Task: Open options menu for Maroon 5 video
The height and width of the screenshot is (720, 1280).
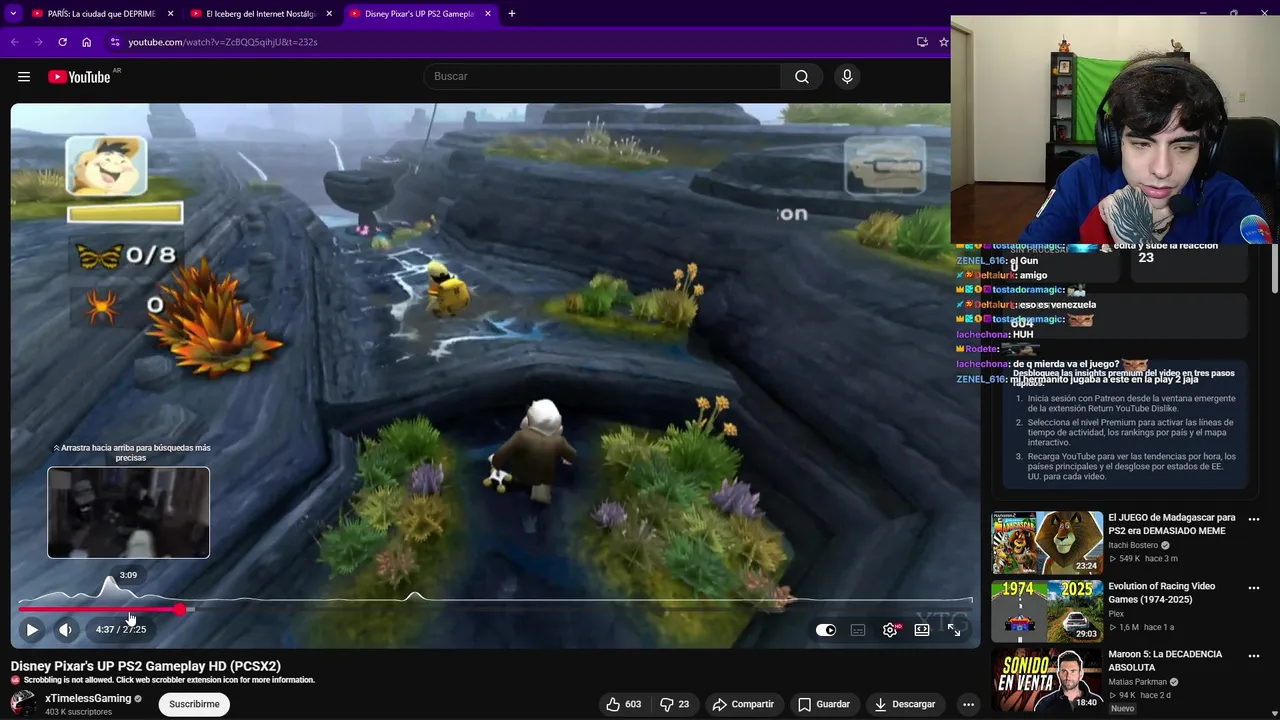Action: click(x=1254, y=656)
